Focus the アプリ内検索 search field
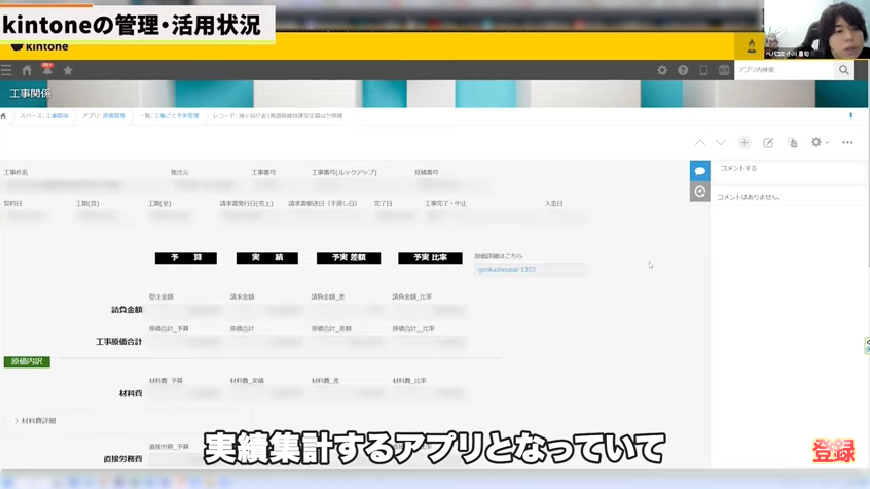This screenshot has width=870, height=489. 784,70
